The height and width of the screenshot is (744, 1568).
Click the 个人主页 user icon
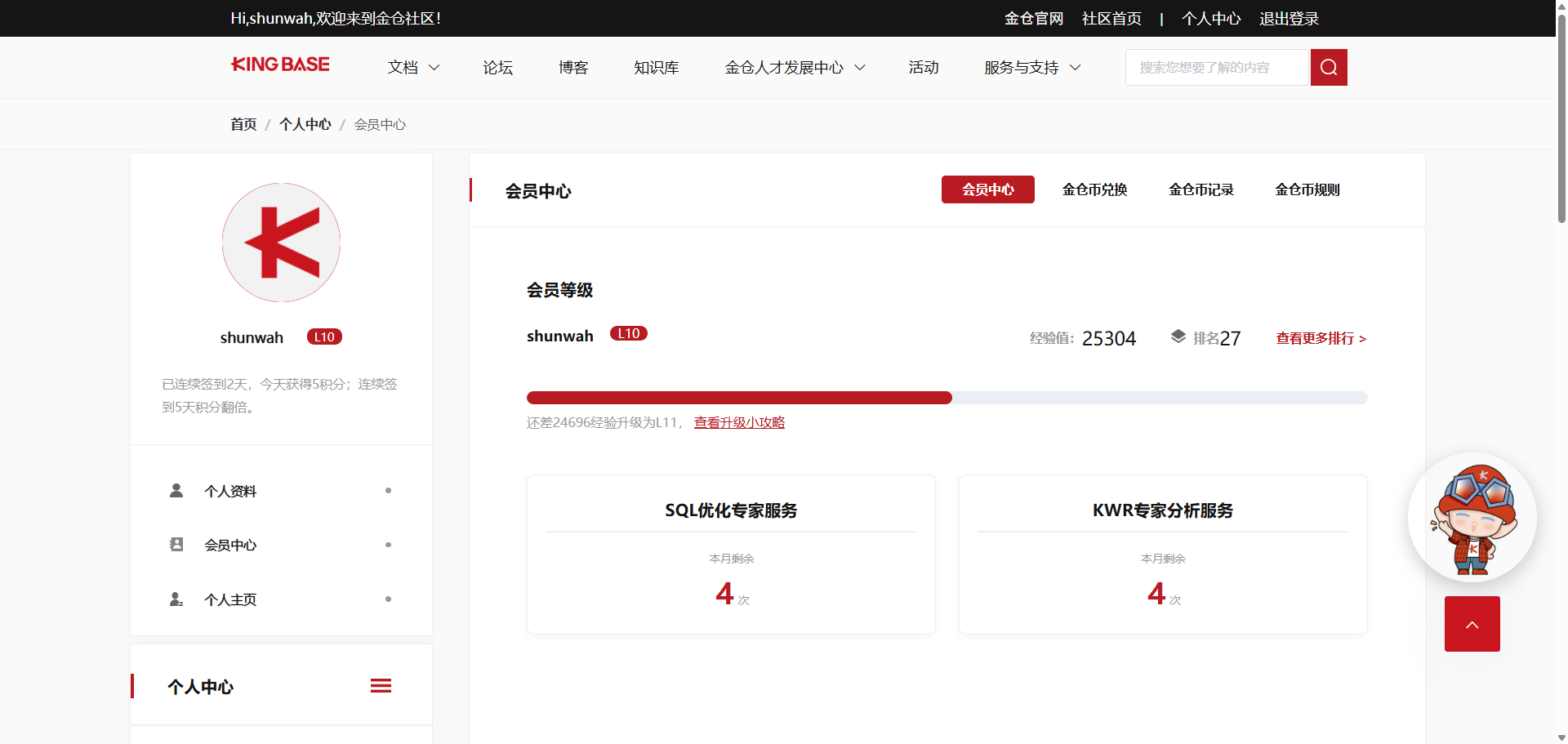(x=176, y=599)
